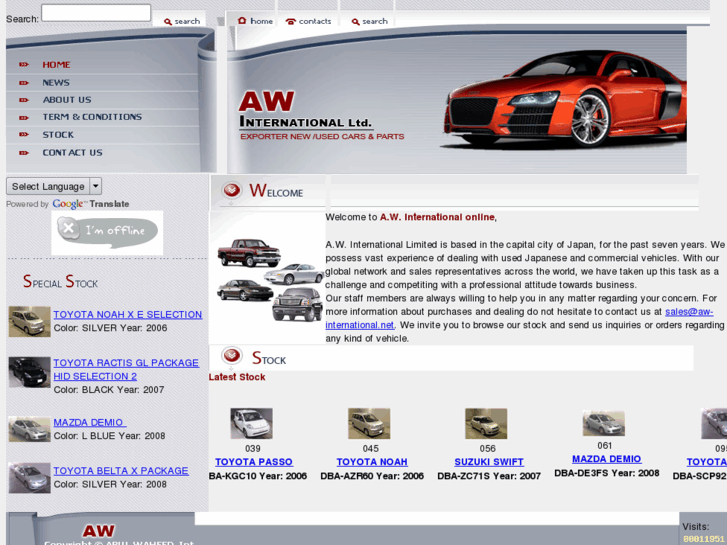Open STOCK in the side menu
The height and width of the screenshot is (545, 727).
pyautogui.click(x=58, y=135)
